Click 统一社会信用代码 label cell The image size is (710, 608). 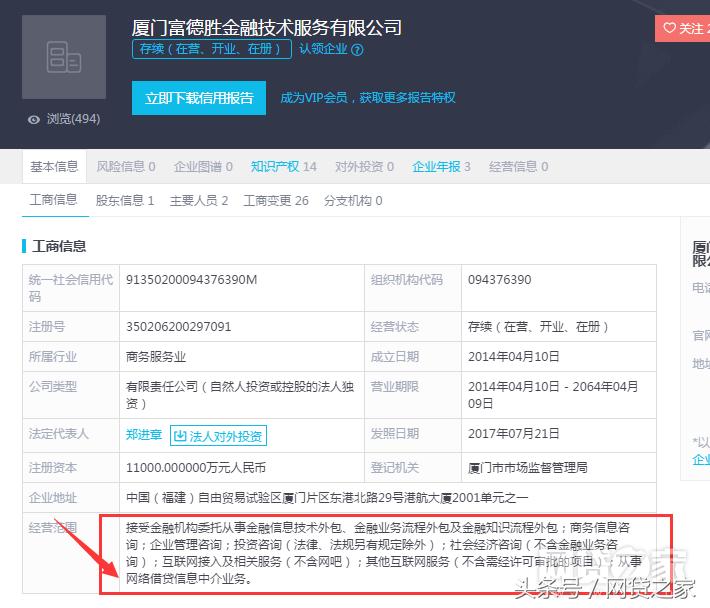pos(71,288)
